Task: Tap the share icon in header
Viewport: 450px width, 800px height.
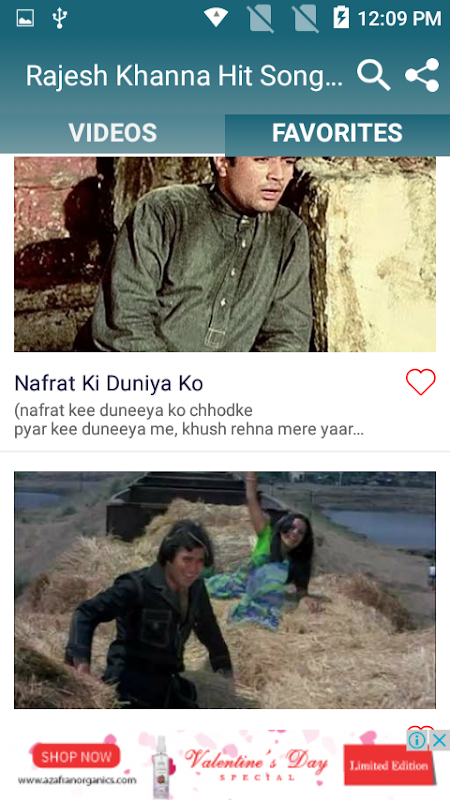Action: tap(422, 75)
